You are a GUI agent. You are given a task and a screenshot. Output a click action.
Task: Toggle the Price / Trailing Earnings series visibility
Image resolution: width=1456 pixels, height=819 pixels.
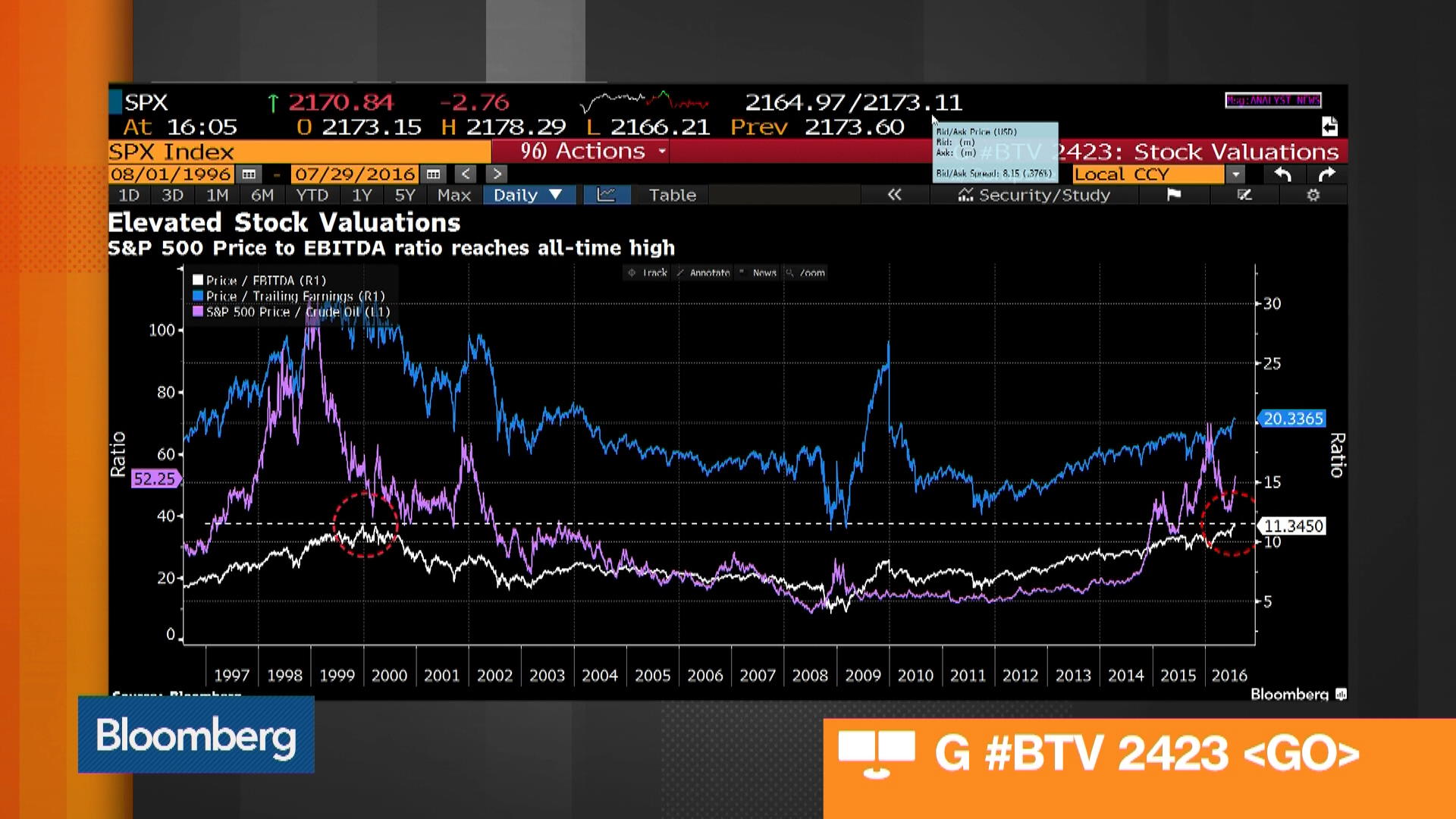pos(290,296)
